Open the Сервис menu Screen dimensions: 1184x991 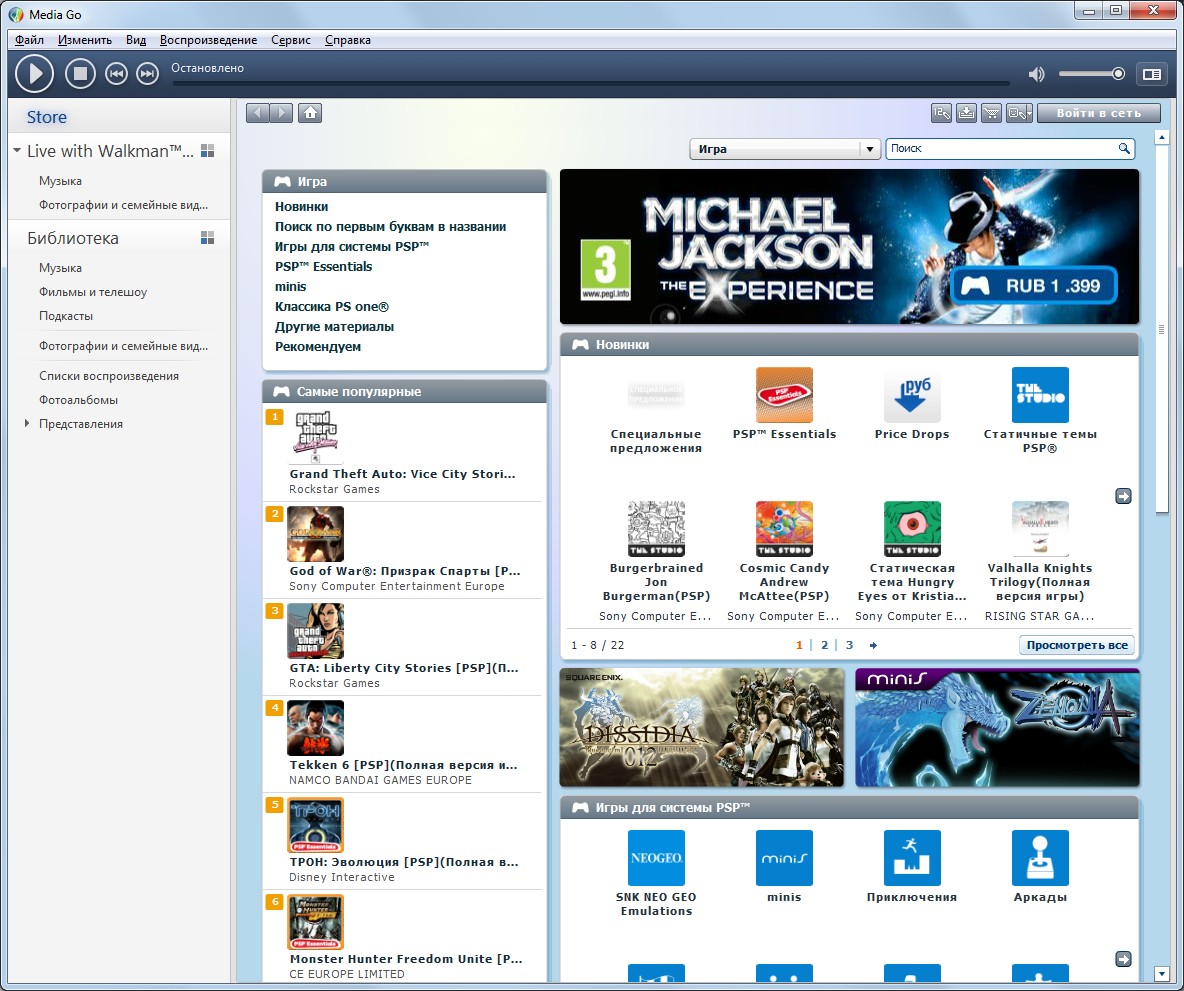(x=291, y=40)
